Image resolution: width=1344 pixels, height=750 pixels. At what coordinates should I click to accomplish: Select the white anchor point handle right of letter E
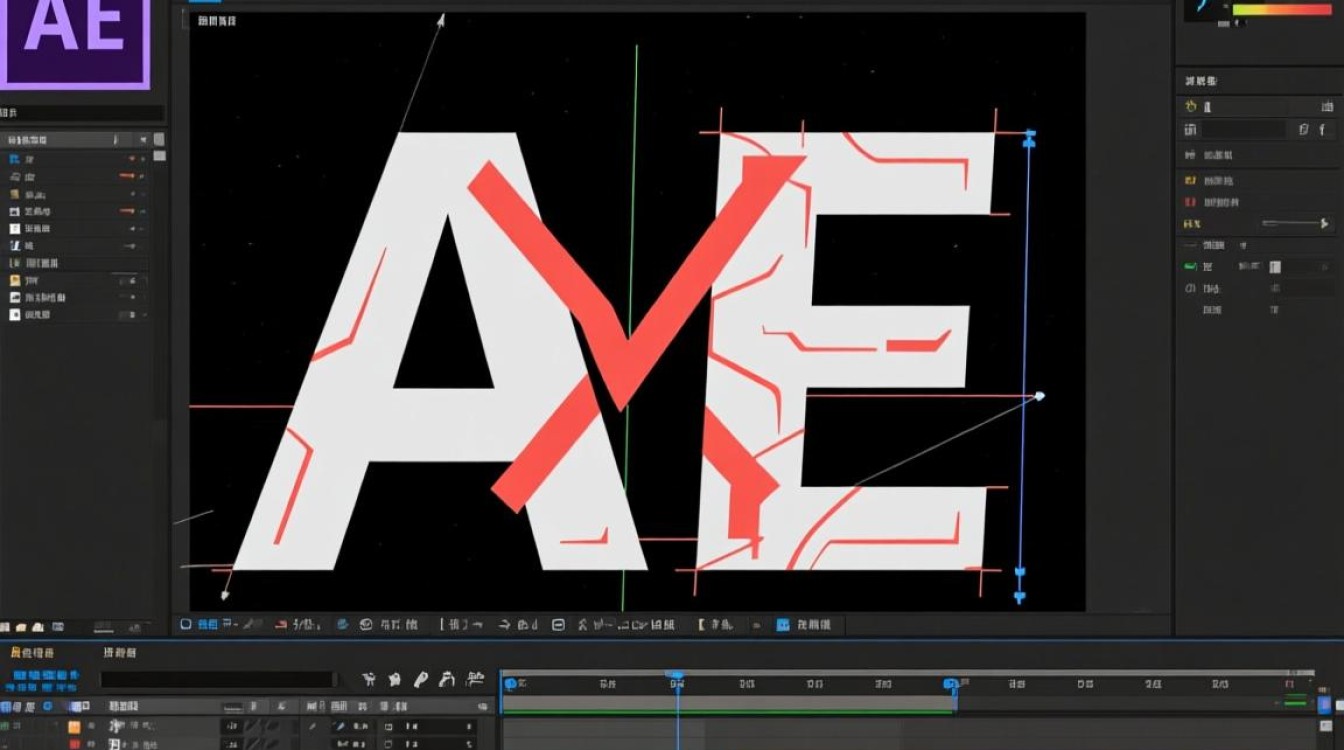pos(1040,396)
